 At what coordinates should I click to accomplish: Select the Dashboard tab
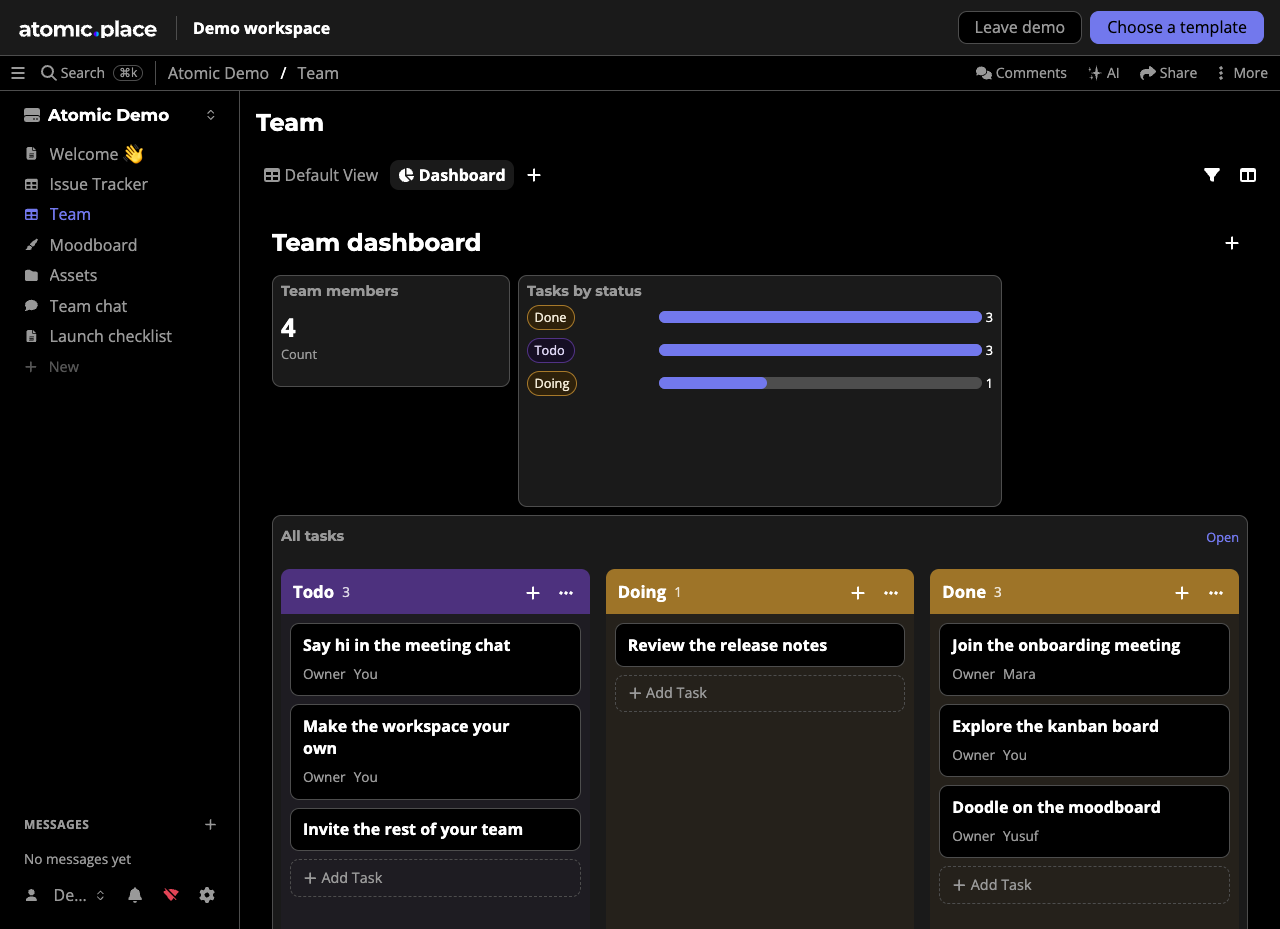[x=452, y=175]
